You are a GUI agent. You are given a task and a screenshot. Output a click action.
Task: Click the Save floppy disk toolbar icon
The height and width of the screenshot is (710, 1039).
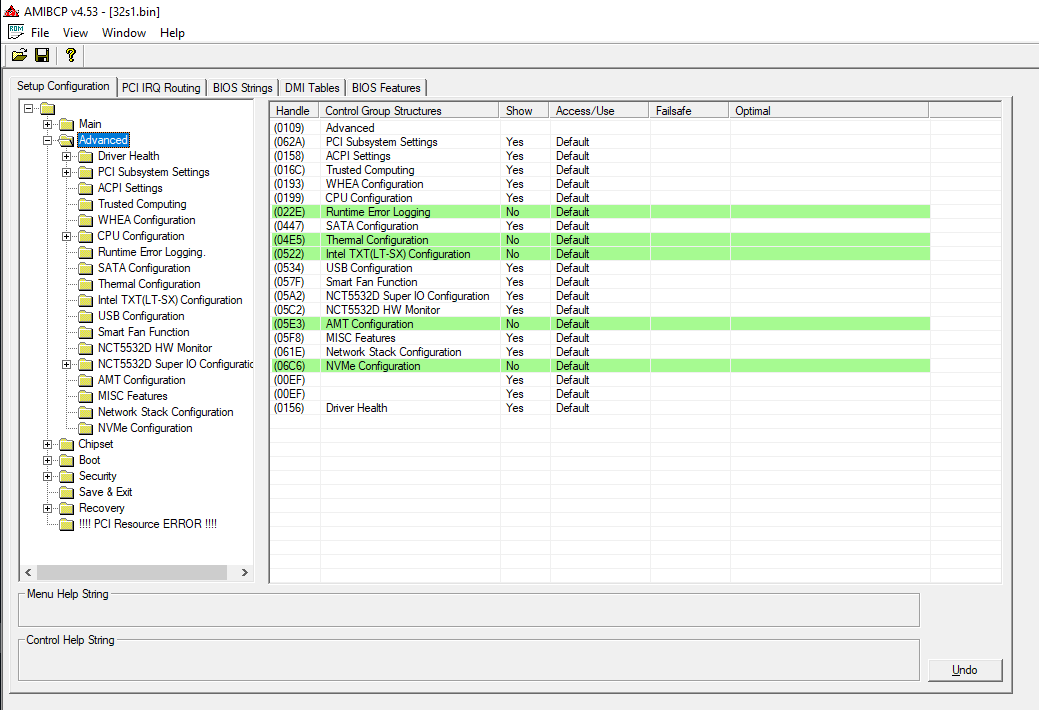[x=42, y=55]
